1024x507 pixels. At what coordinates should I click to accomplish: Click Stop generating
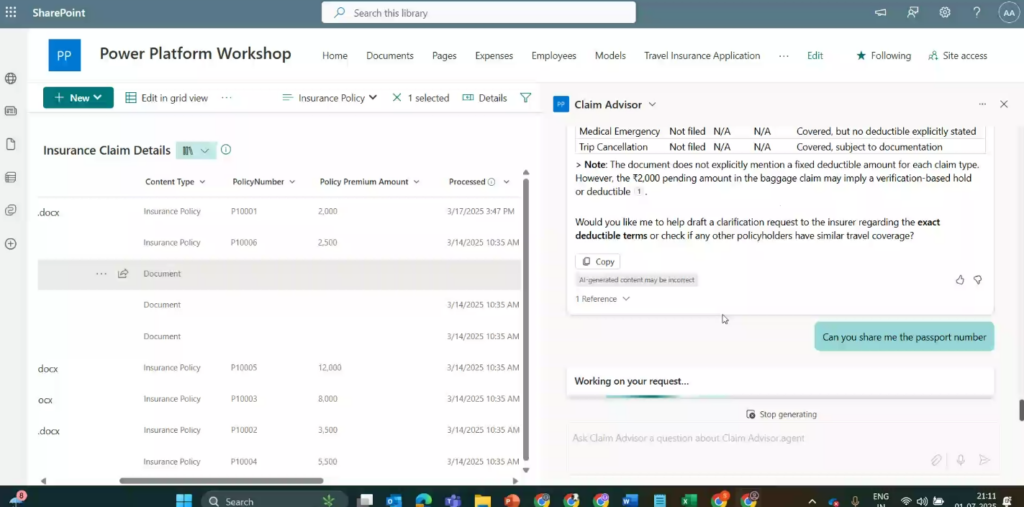[781, 414]
